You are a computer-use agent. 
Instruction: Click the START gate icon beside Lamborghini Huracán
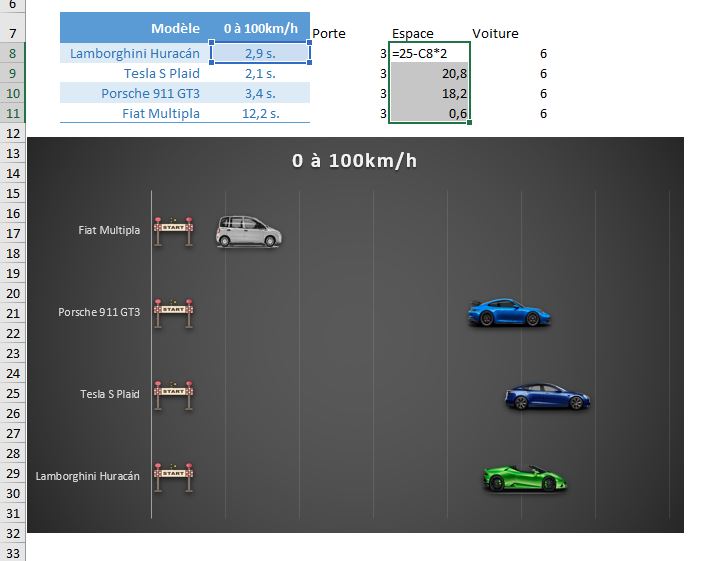(x=173, y=477)
